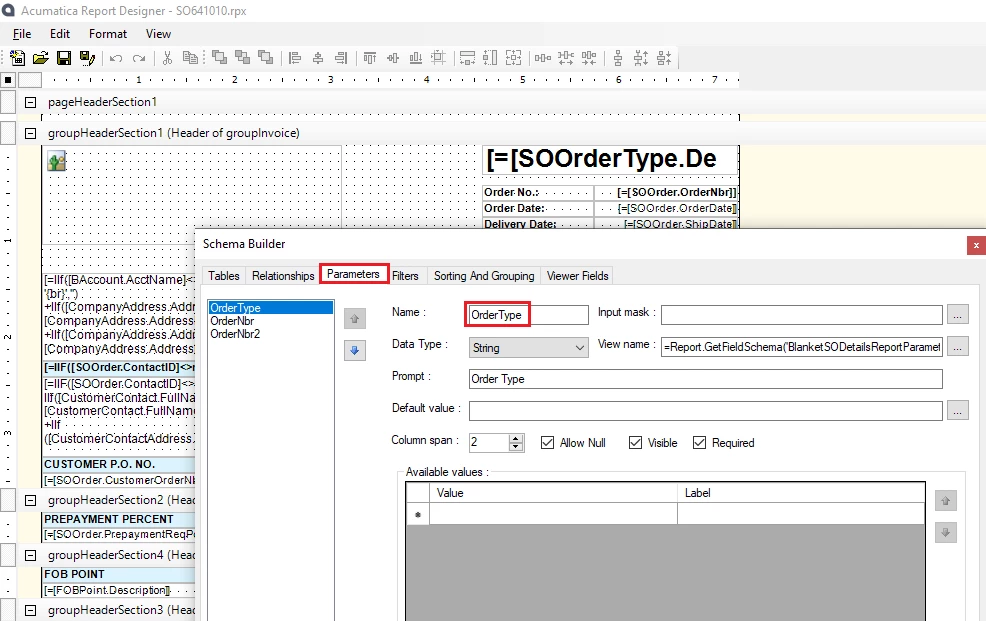Click the Make same width icon
The image size is (986, 621).
point(467,58)
